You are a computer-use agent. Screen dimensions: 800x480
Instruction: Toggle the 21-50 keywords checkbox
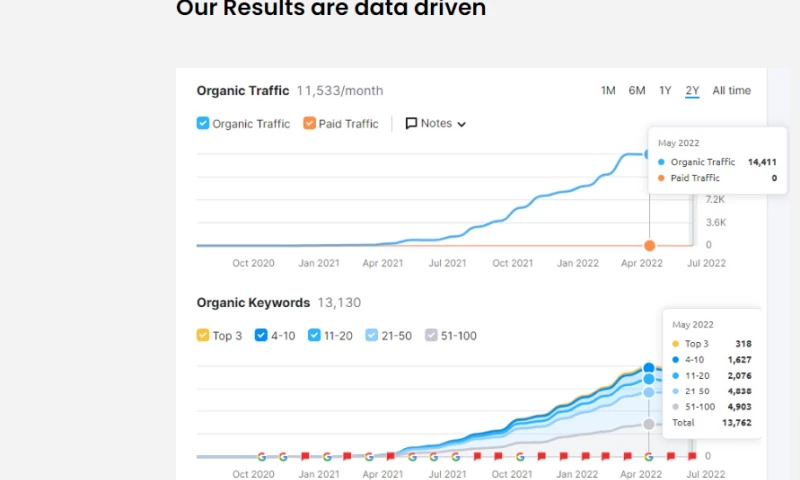372,336
